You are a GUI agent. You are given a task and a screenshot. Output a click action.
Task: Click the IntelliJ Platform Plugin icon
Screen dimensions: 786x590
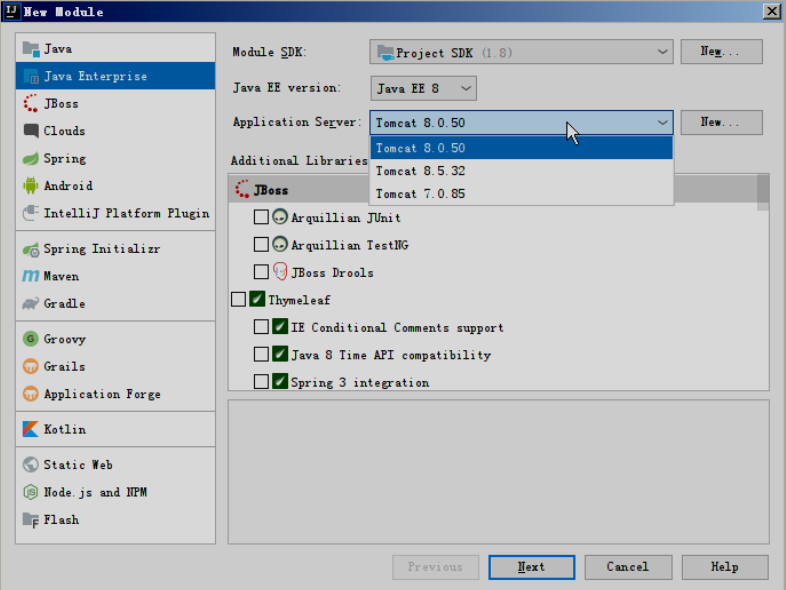click(x=31, y=213)
